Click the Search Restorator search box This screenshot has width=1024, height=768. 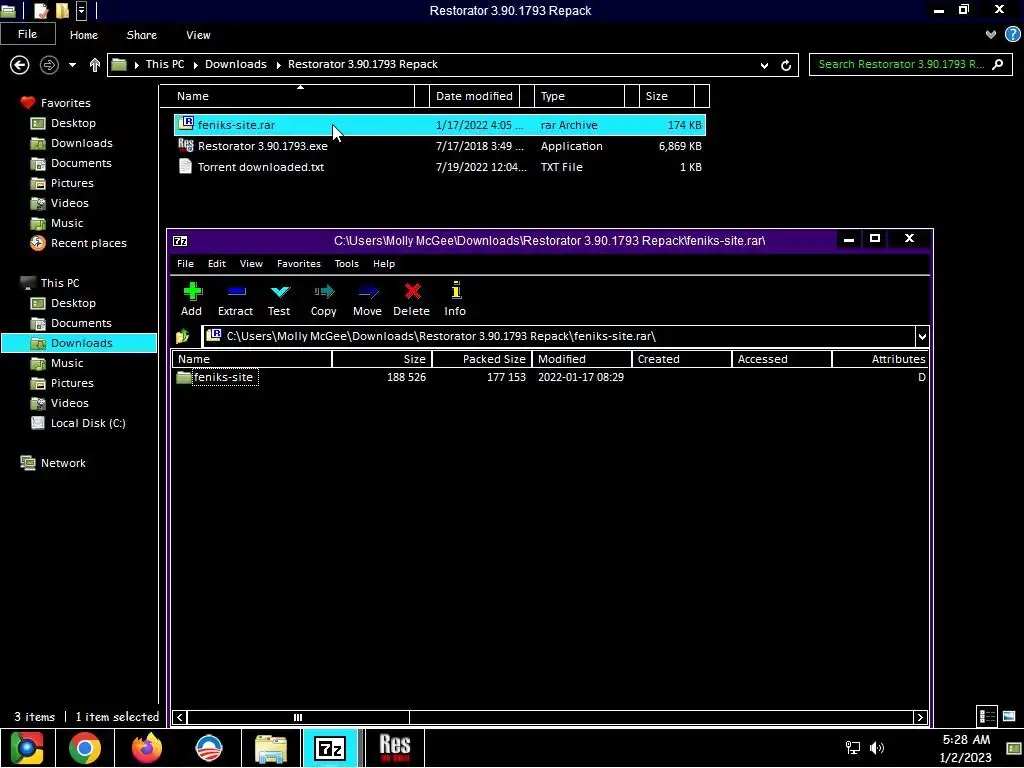coord(910,65)
